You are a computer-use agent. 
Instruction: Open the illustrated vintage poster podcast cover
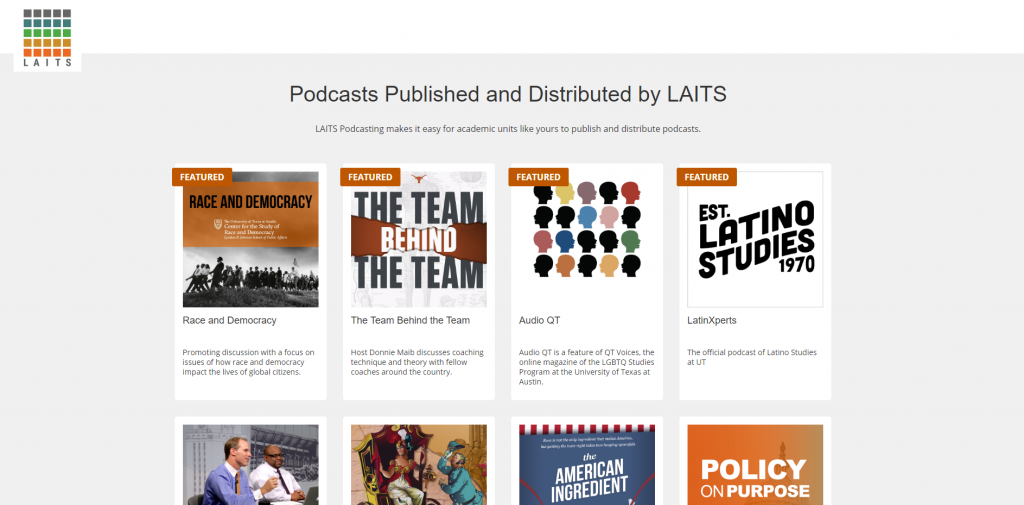419,464
